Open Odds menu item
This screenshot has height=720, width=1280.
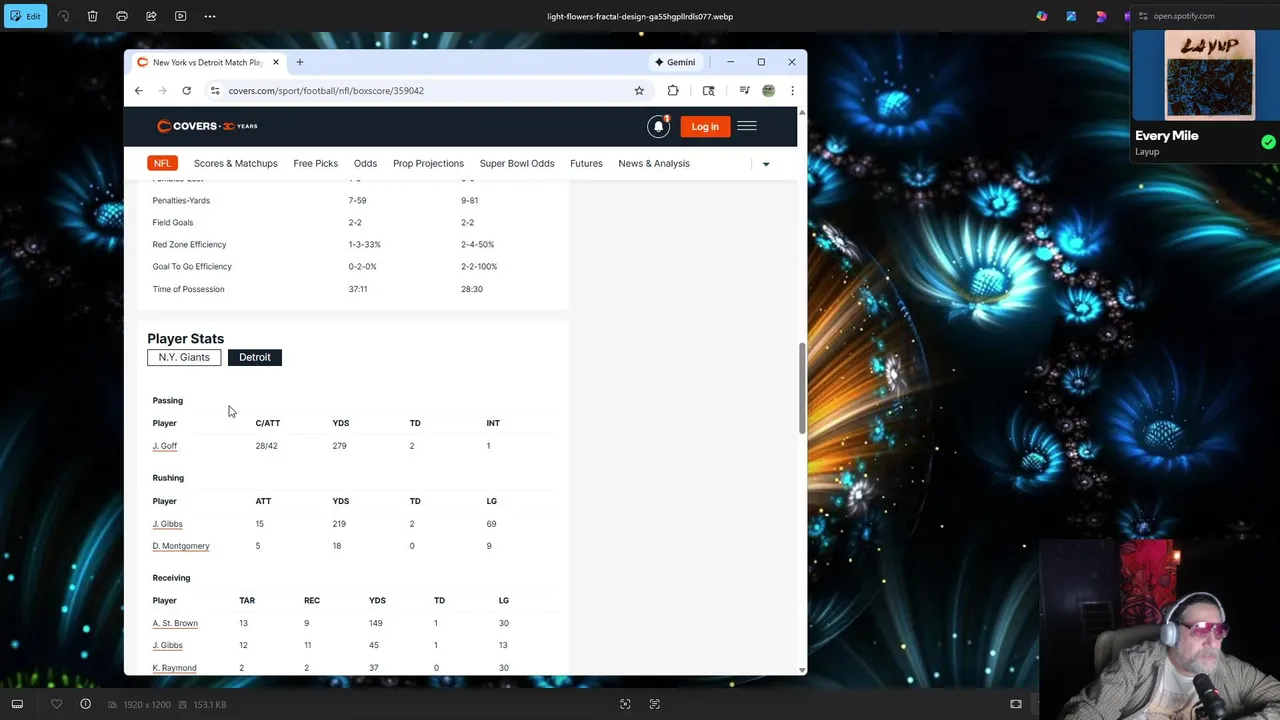click(x=365, y=163)
